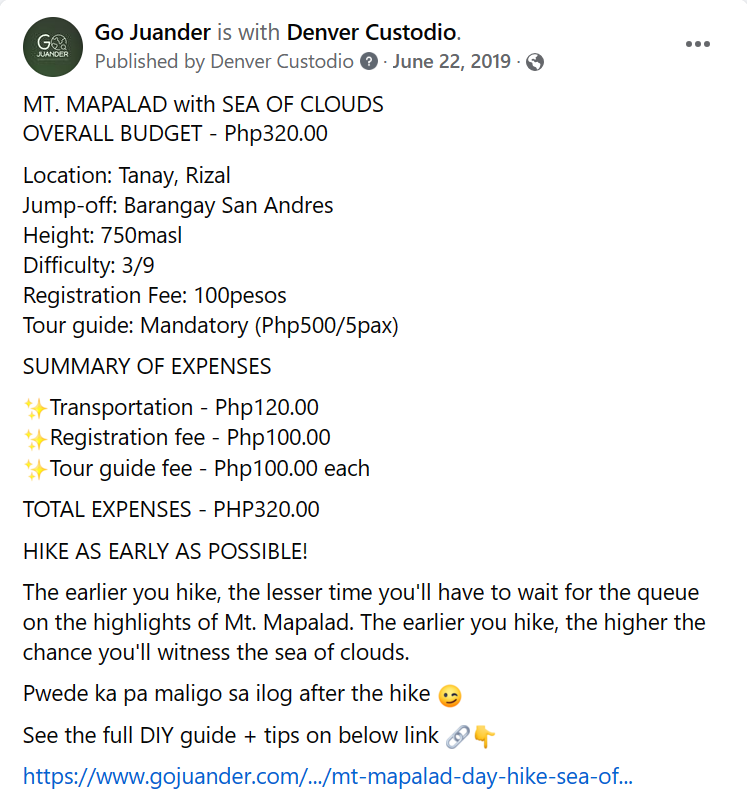Click the sparkle emoji beside Registration fee

pos(35,438)
